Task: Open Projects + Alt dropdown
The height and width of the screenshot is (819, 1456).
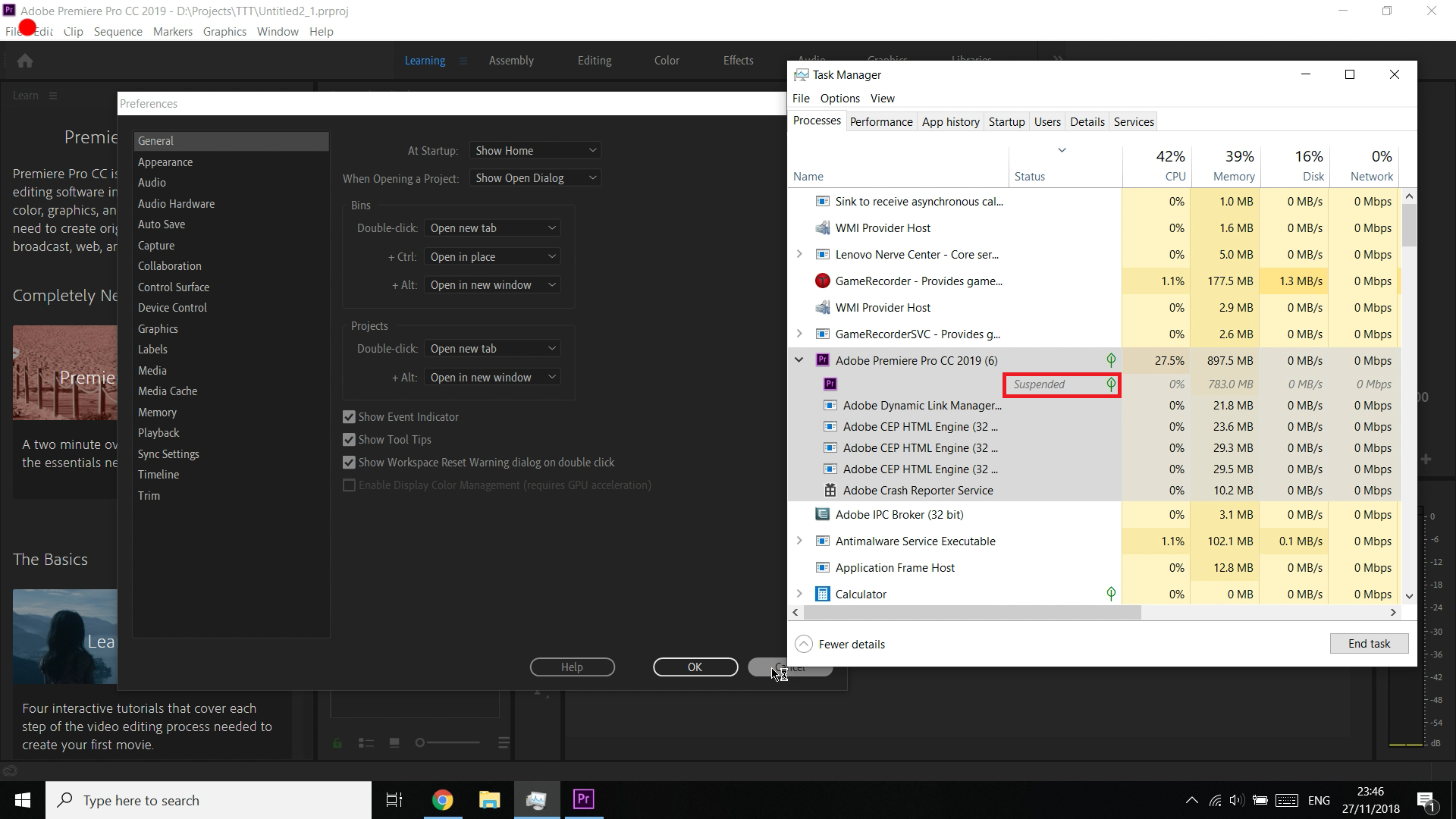Action: point(492,377)
